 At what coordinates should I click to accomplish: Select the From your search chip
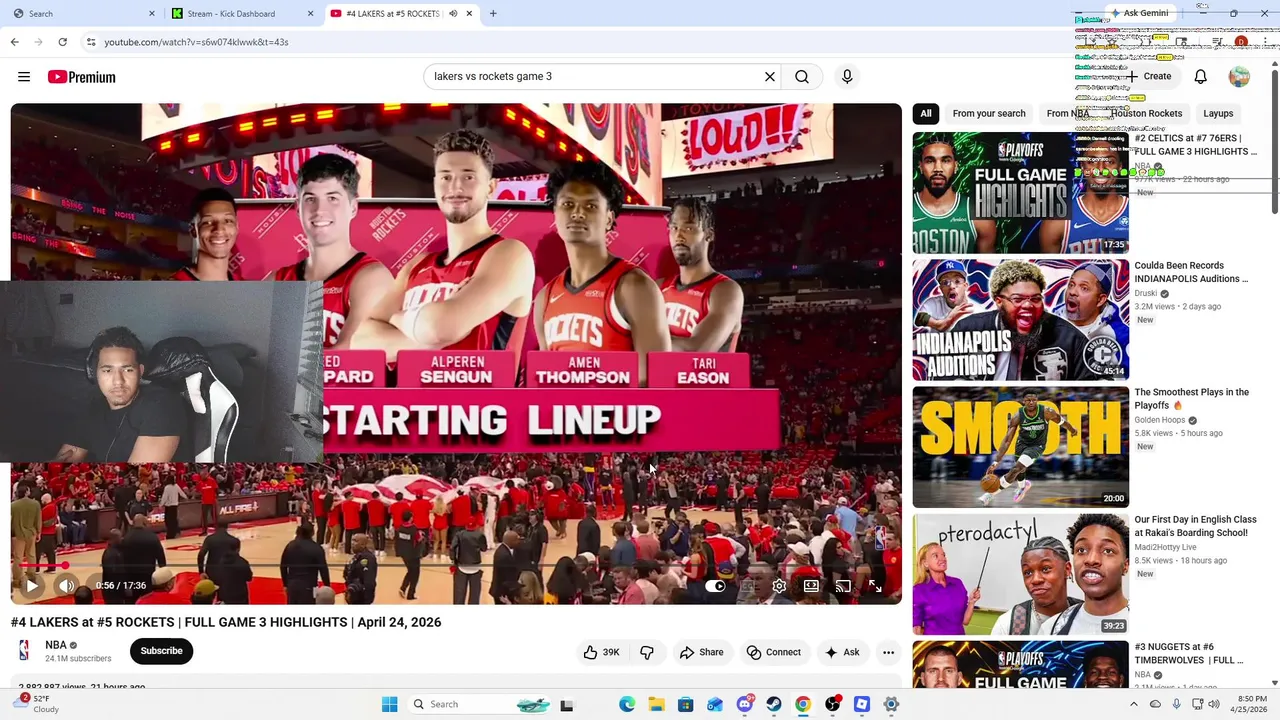(x=989, y=113)
